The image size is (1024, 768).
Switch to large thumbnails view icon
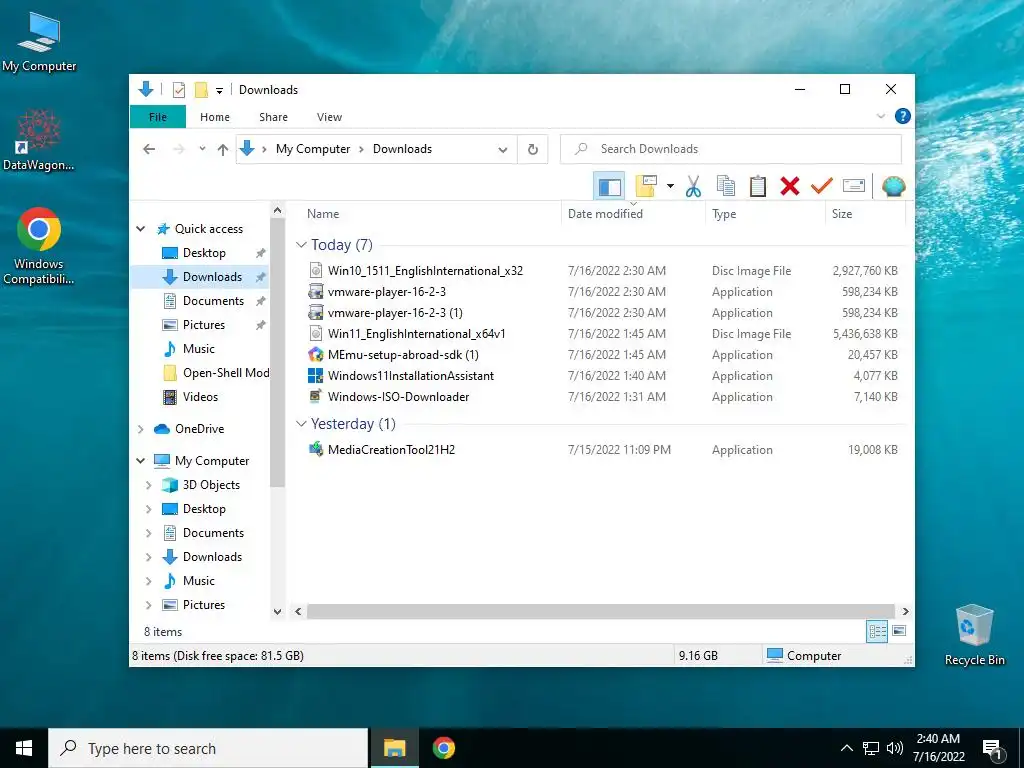coord(899,631)
